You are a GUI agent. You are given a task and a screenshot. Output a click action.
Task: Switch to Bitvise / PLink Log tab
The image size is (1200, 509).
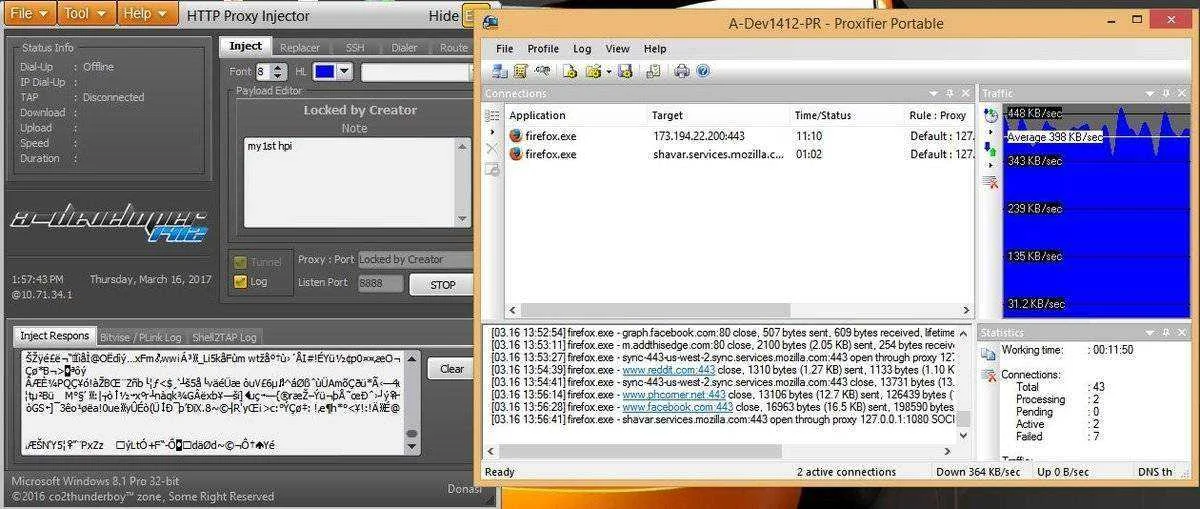click(141, 337)
